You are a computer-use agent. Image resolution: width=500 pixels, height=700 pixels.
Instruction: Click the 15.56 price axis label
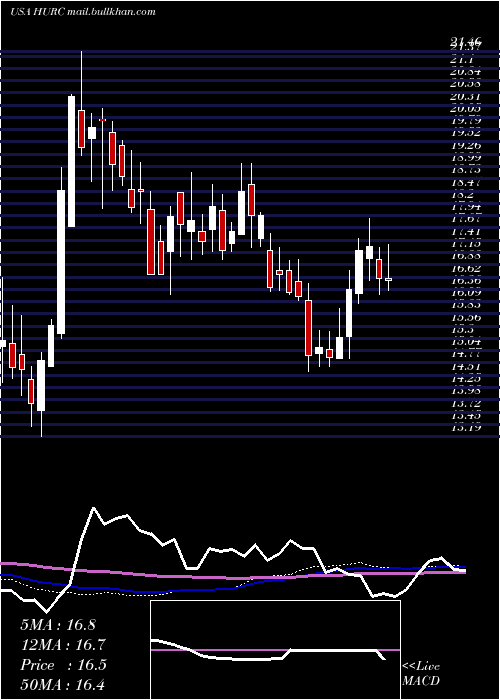466,317
